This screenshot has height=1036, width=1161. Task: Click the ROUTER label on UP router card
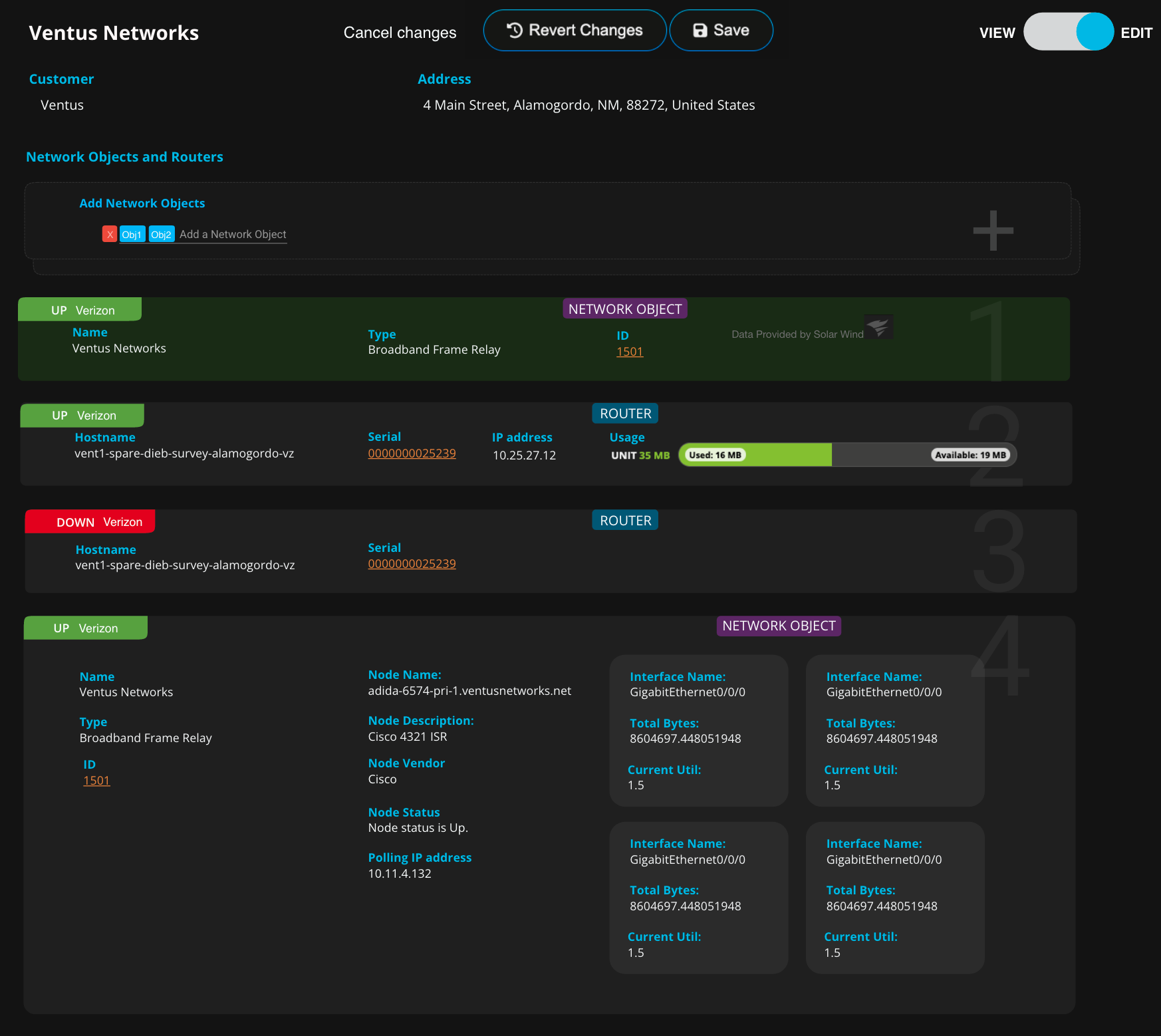pos(625,414)
